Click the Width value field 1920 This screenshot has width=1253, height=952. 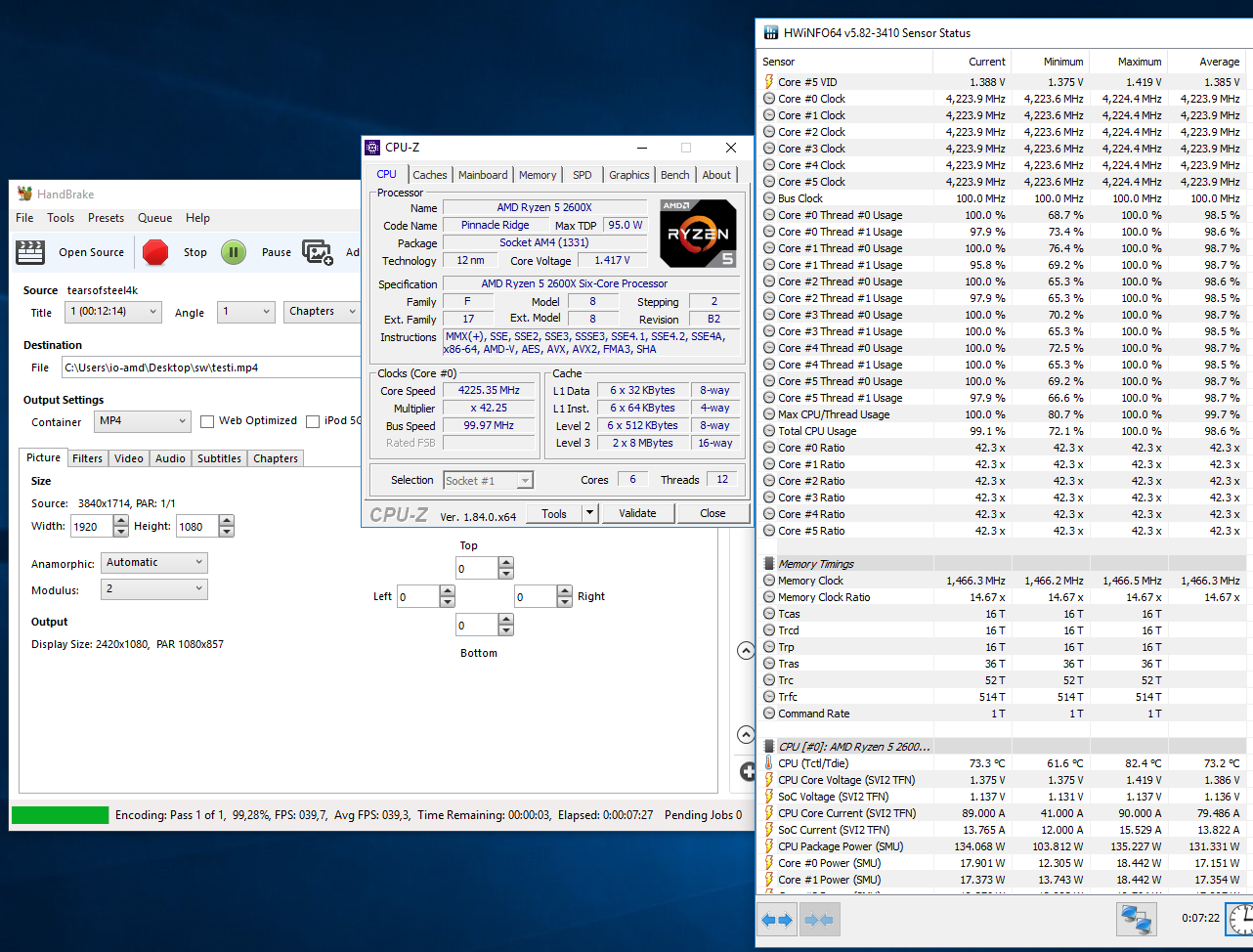tap(92, 527)
